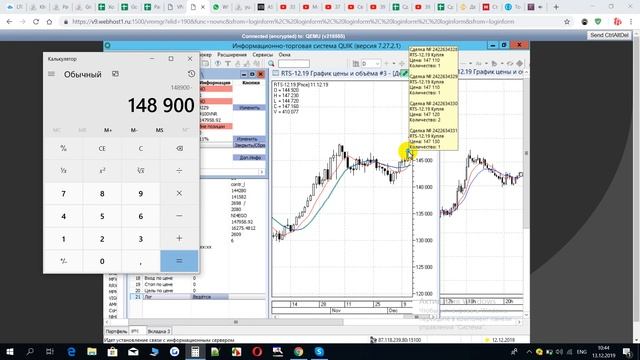Click the Calculator equals key

[179, 261]
